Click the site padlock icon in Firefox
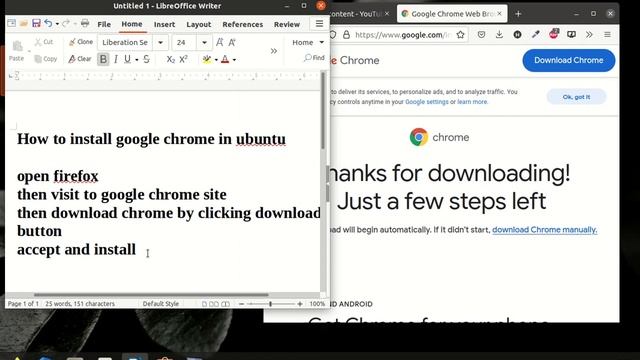This screenshot has width=640, height=360. (346, 35)
